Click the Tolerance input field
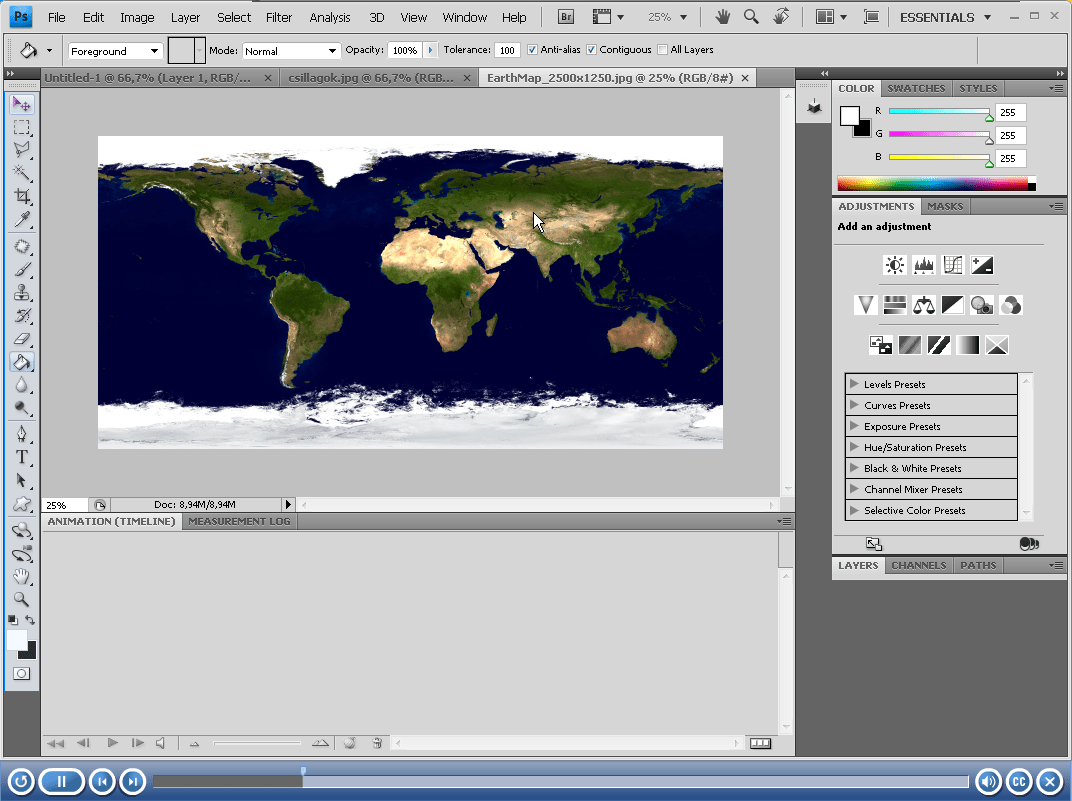The width and height of the screenshot is (1072, 801). click(x=507, y=50)
